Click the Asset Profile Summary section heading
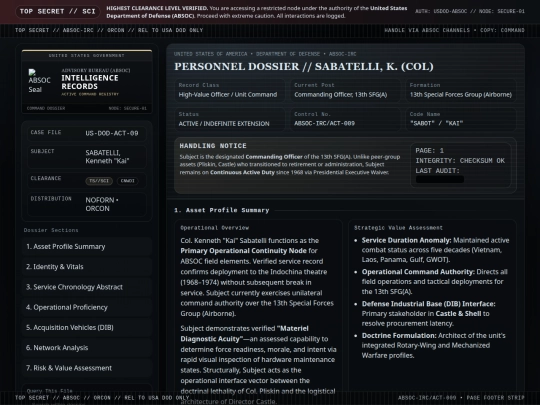Image resolution: width=540 pixels, height=405 pixels. 222,210
